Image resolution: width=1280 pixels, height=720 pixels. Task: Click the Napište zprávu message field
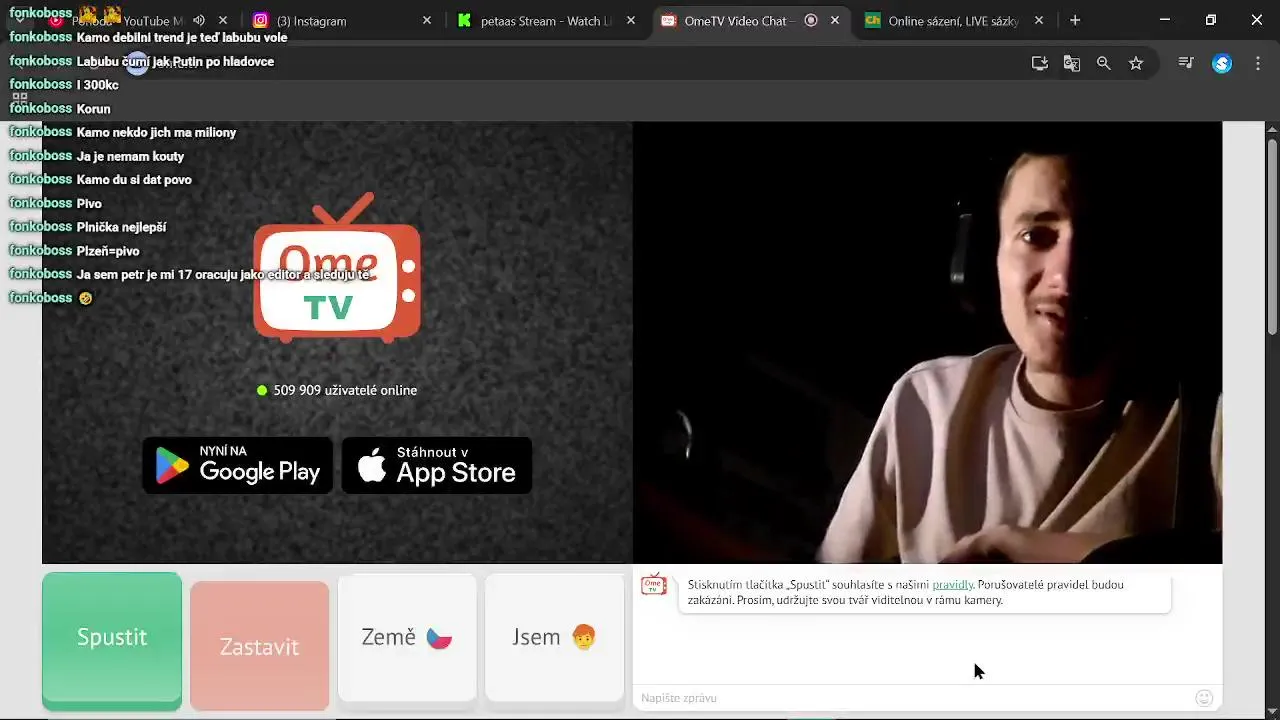click(910, 698)
